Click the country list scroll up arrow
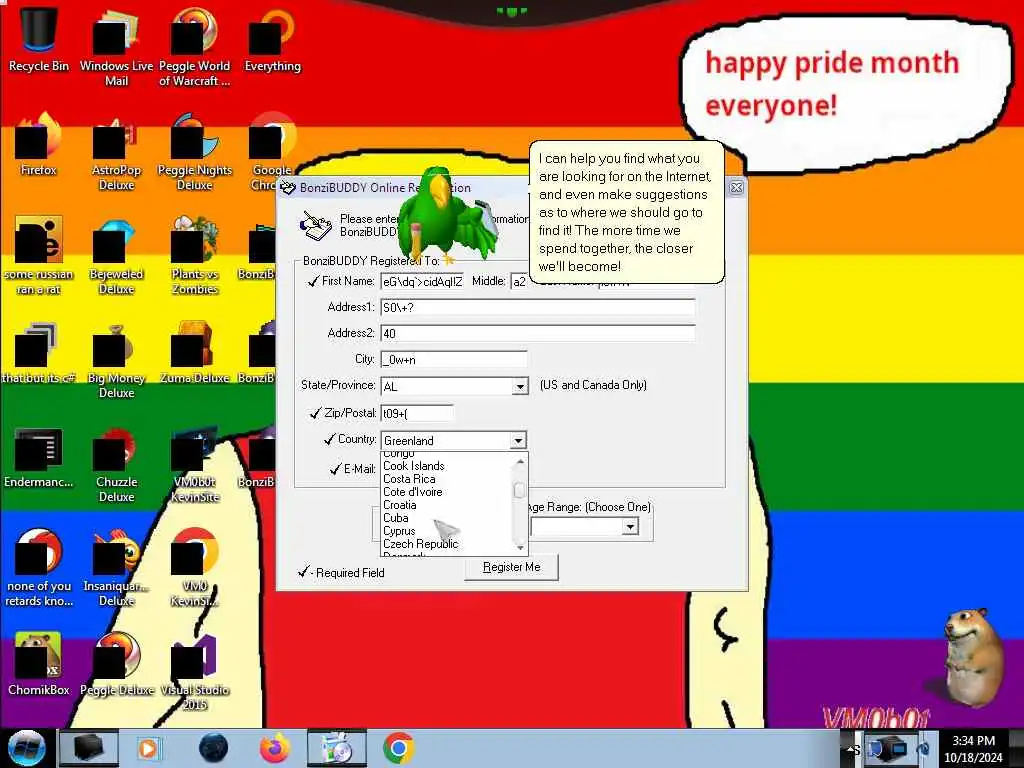This screenshot has height=768, width=1024. 520,460
